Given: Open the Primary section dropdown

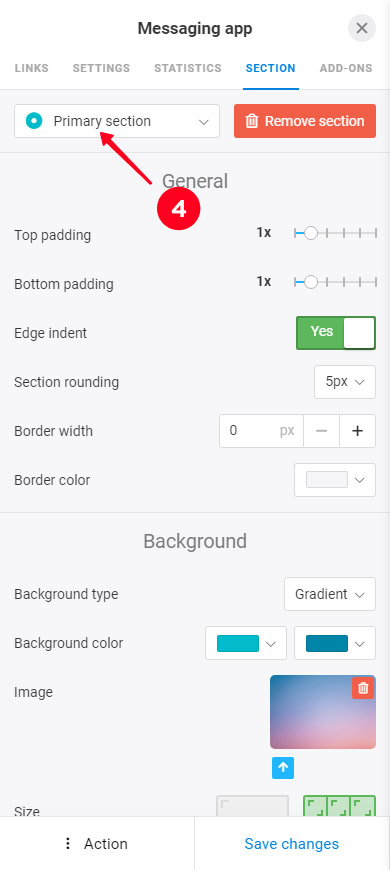Looking at the screenshot, I should [117, 121].
